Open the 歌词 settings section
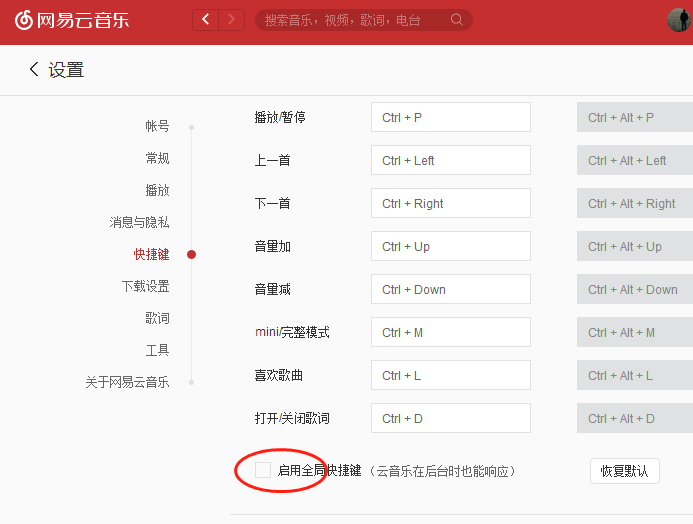This screenshot has height=524, width=693. (x=157, y=318)
